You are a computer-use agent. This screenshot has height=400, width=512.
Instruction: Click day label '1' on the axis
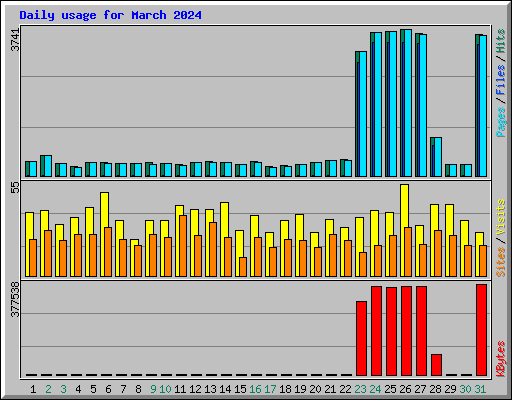33,389
